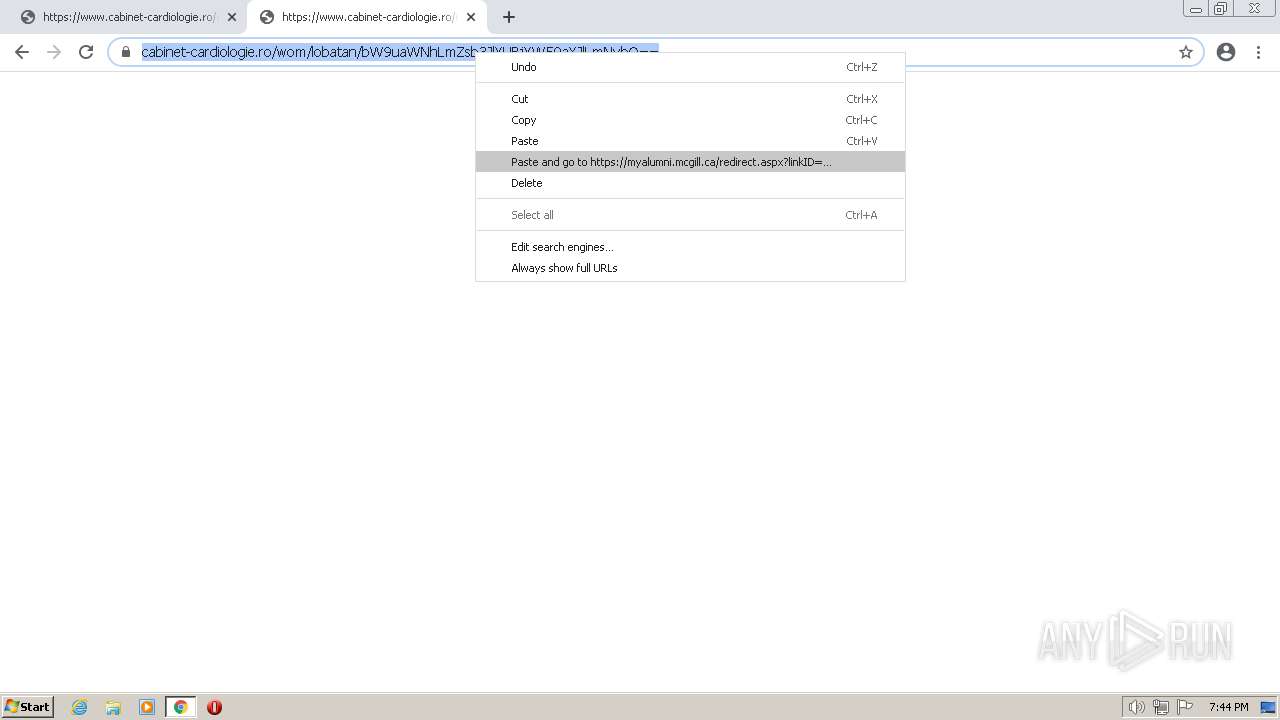The image size is (1280, 720).
Task: Toggle Always show full URLs option
Action: click(x=690, y=268)
